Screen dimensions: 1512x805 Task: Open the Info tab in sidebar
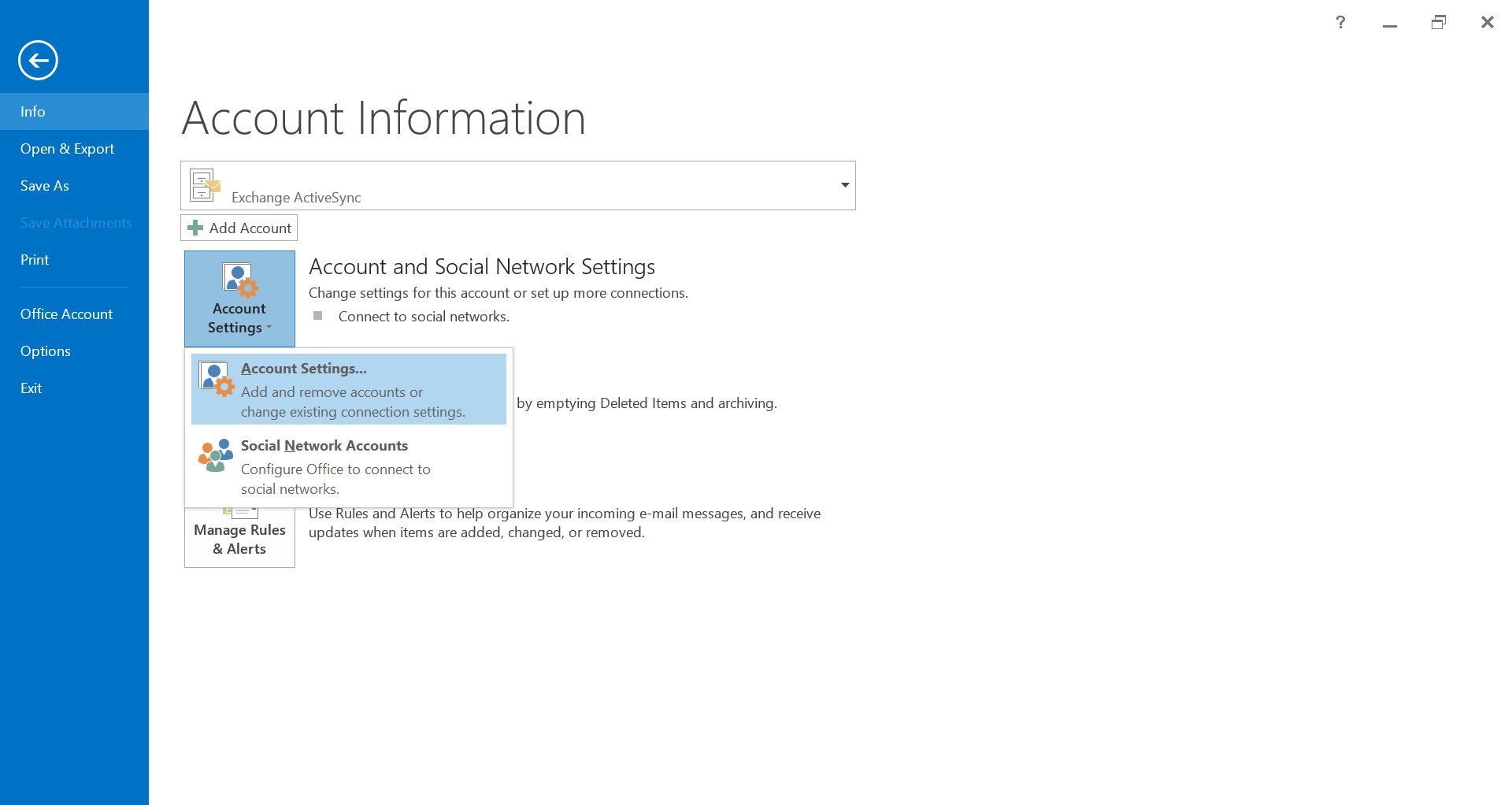pyautogui.click(x=33, y=112)
